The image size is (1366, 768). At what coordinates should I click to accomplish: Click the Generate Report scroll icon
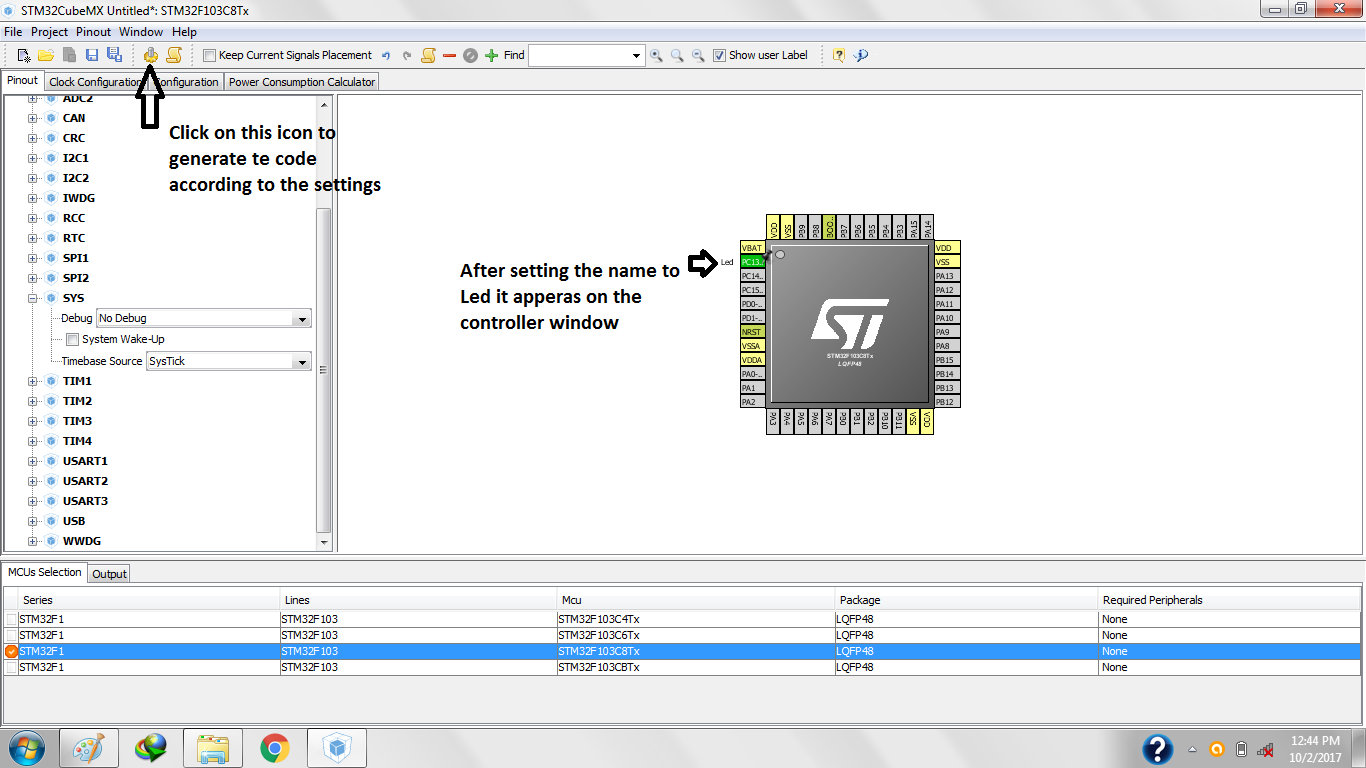pos(173,55)
